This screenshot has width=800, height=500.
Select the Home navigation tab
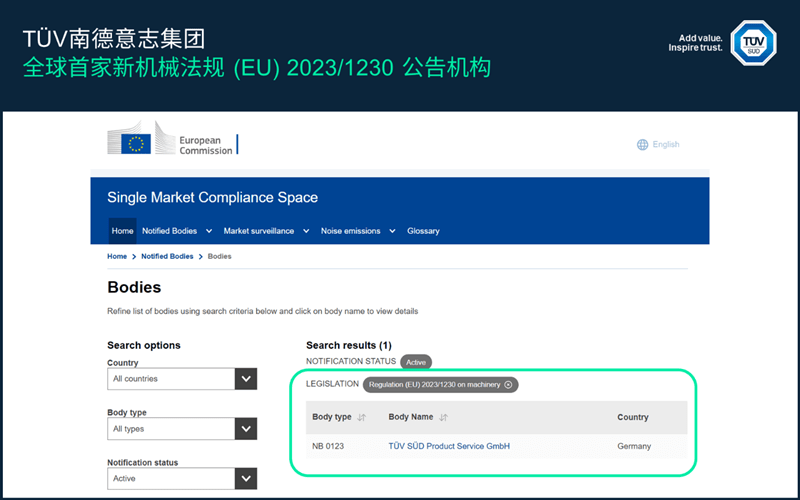122,231
